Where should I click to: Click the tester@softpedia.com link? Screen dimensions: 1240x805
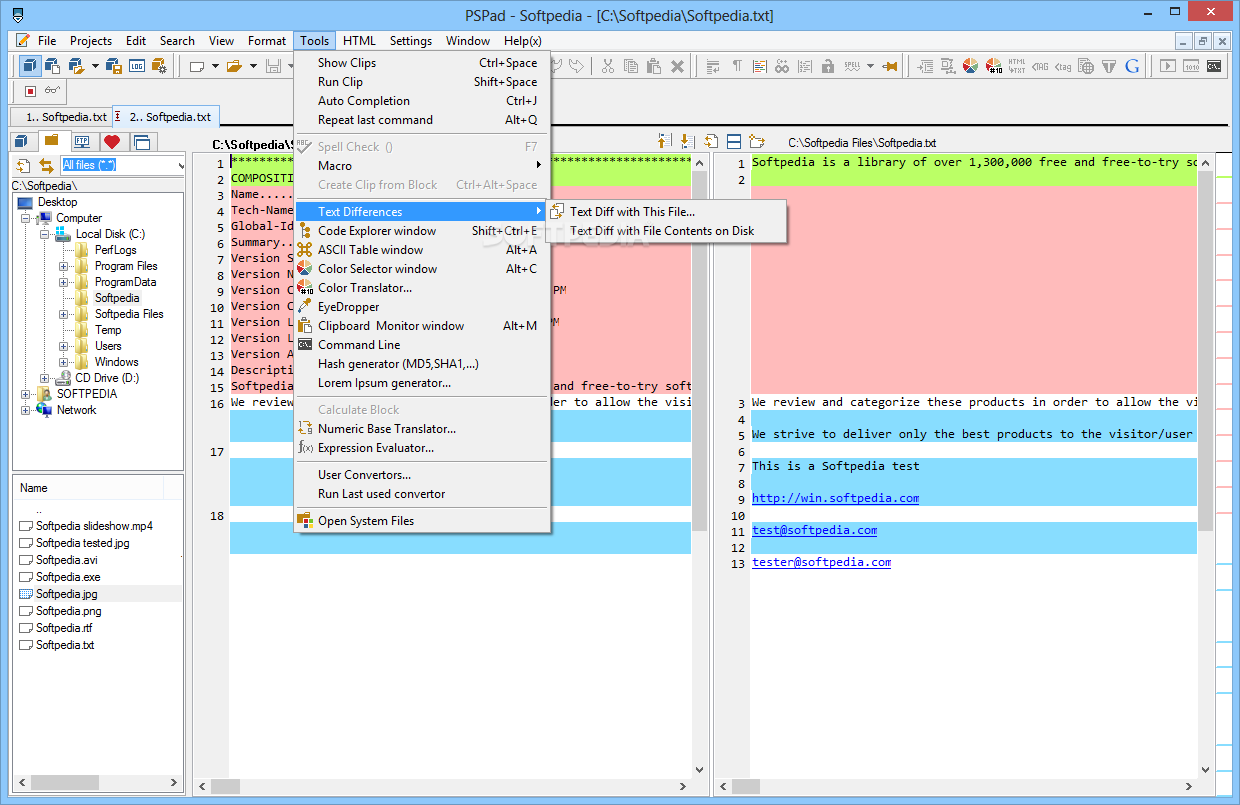[x=821, y=562]
